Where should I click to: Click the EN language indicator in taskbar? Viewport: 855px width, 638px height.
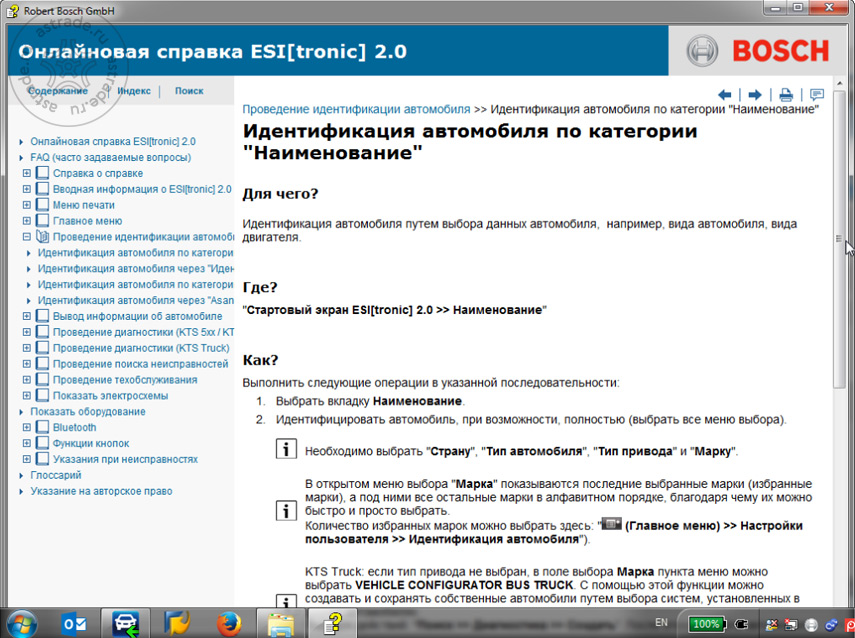(x=661, y=622)
